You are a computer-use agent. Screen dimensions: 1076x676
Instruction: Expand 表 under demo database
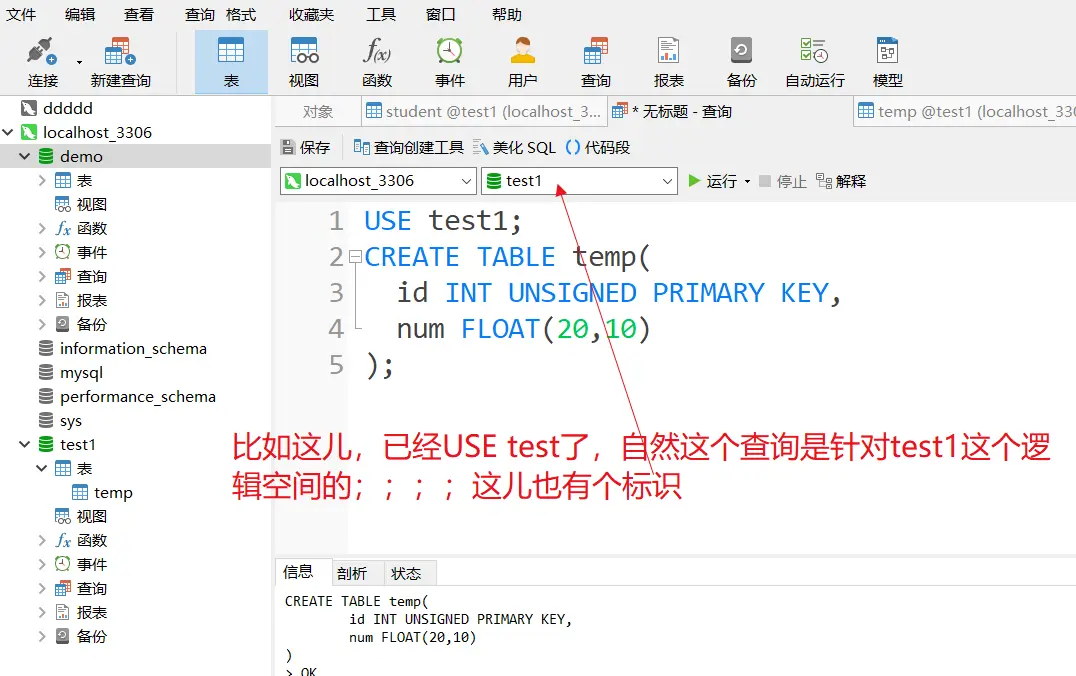tap(42, 180)
